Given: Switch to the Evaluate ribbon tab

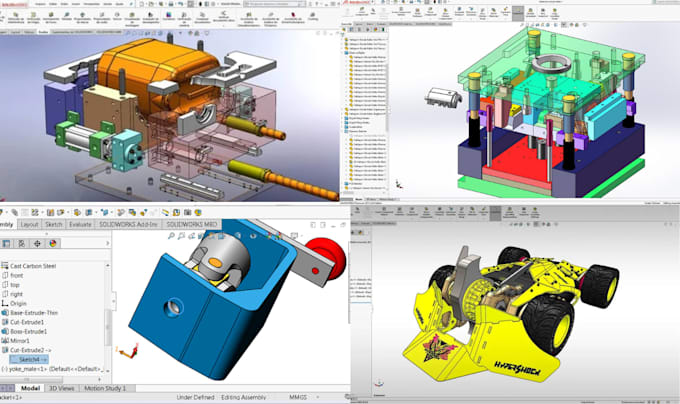Looking at the screenshot, I should [x=80, y=225].
